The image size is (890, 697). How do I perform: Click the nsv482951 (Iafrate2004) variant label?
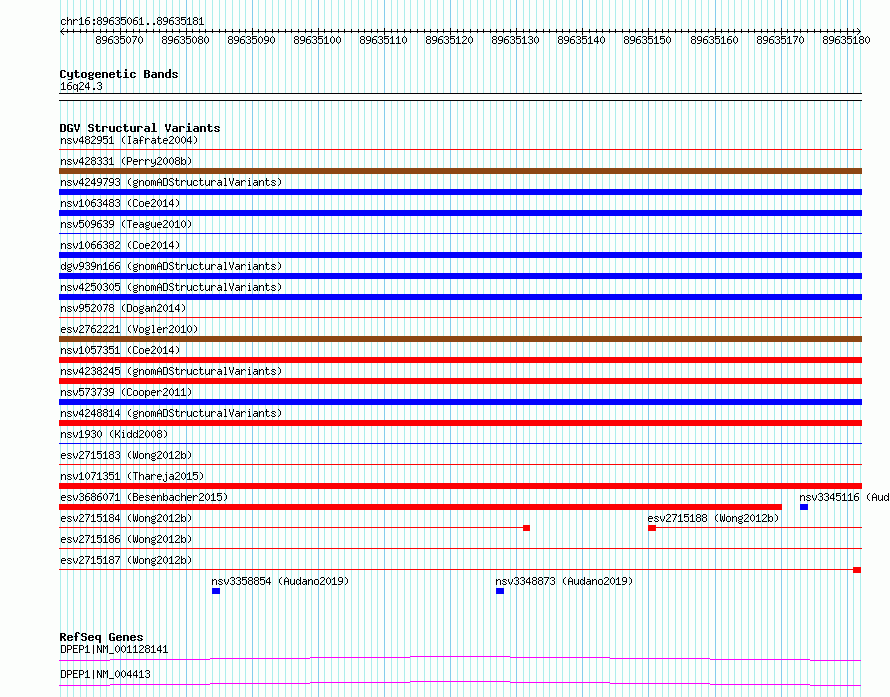pos(129,140)
